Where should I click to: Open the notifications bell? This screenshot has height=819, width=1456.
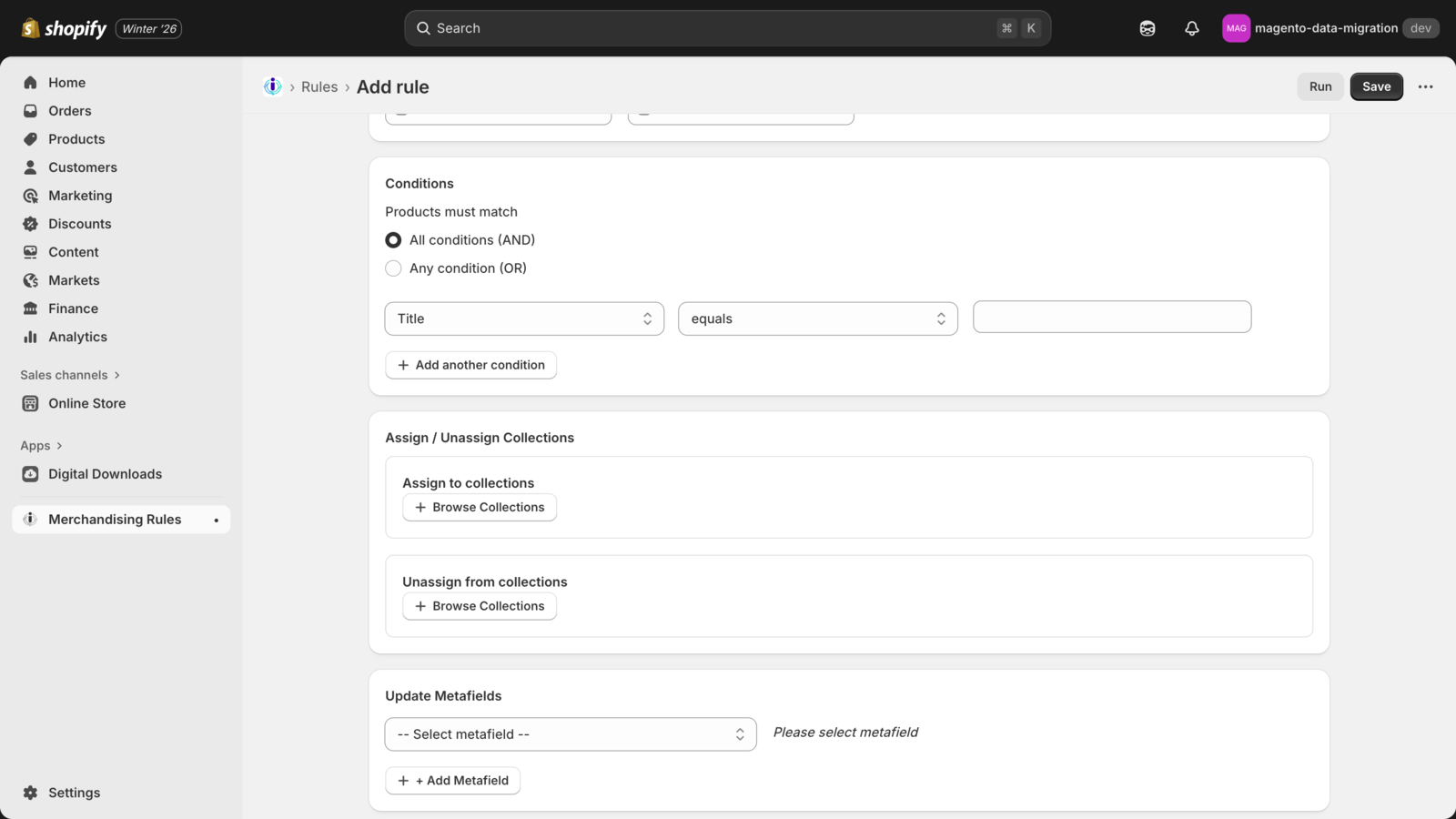coord(1191,28)
